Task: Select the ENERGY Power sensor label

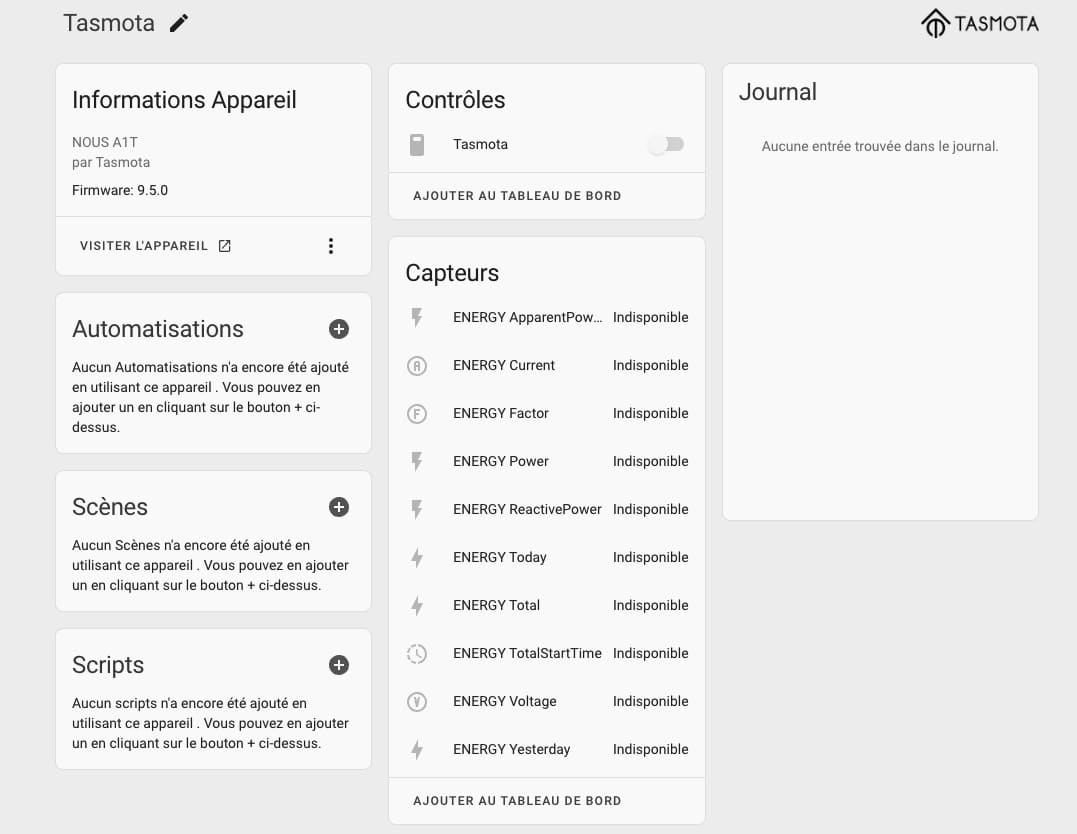Action: [501, 462]
